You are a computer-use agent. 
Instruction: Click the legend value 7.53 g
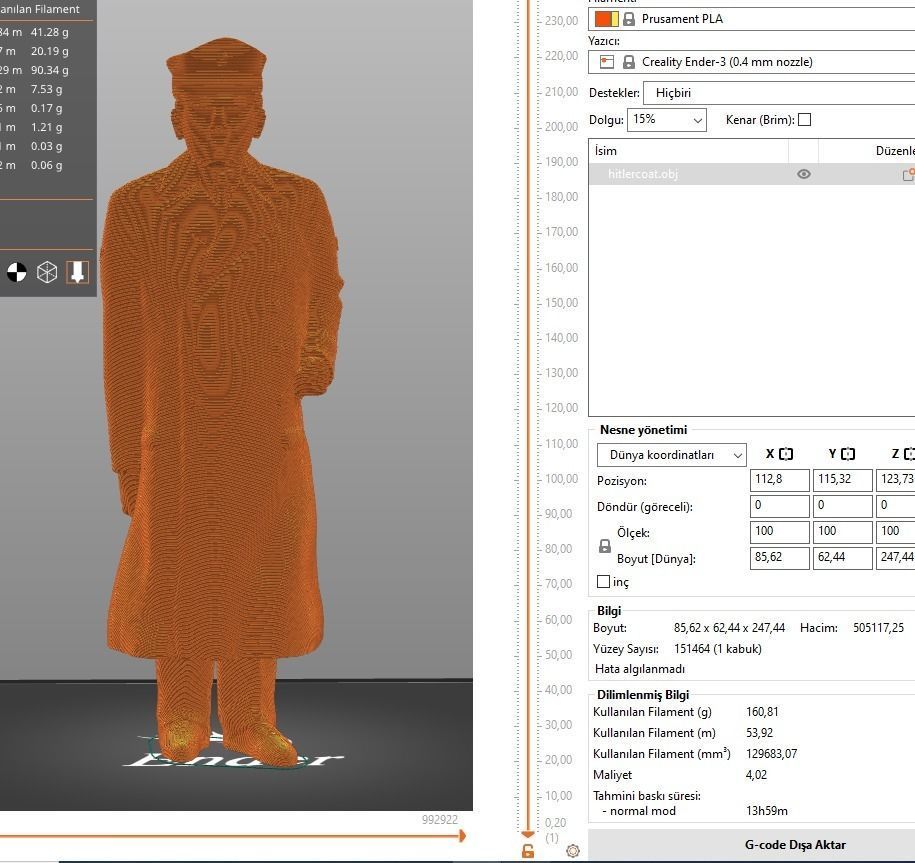[x=47, y=89]
